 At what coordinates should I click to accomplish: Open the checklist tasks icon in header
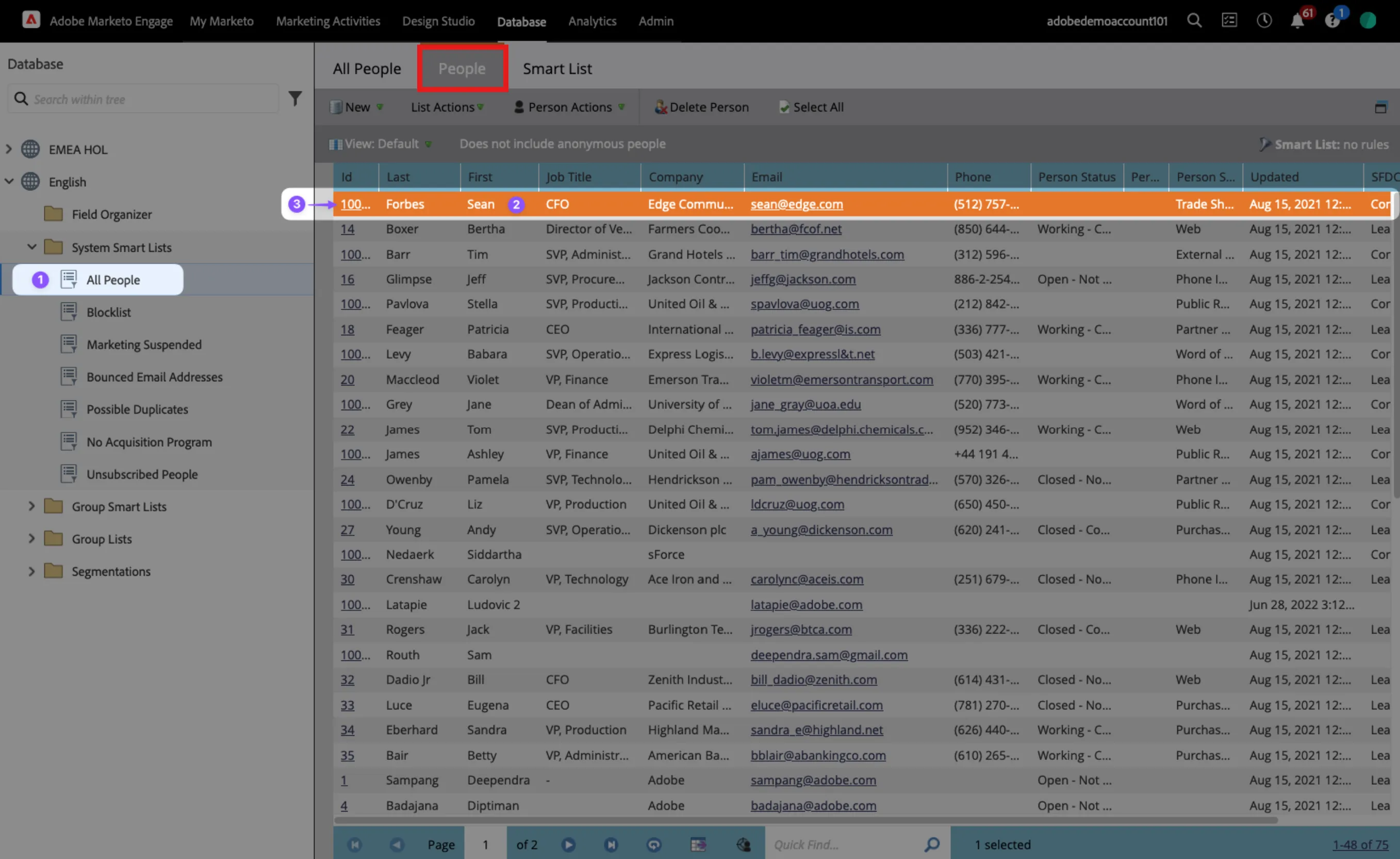(1229, 21)
